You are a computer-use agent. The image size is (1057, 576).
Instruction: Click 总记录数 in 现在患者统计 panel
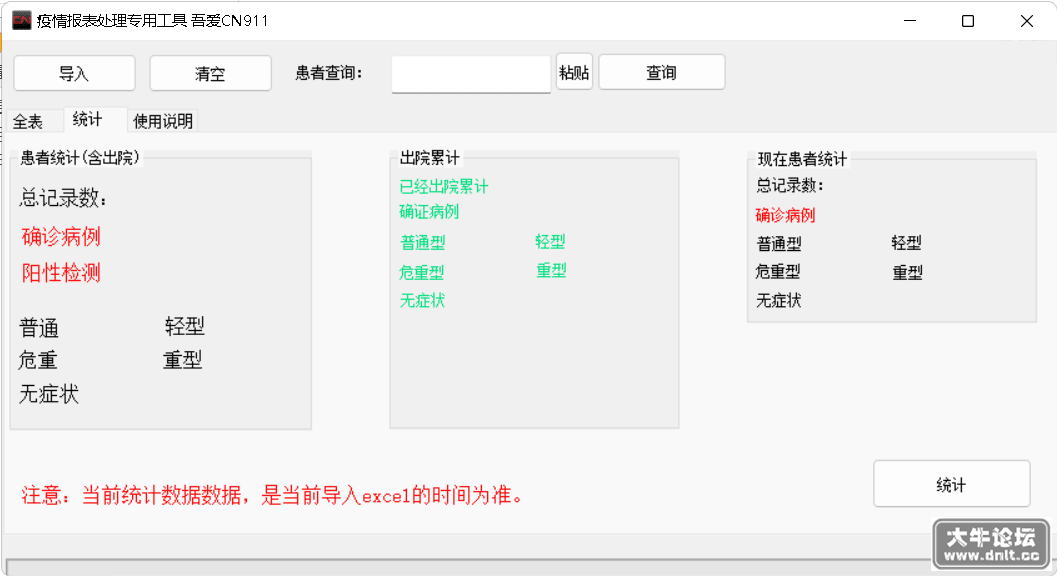click(x=790, y=185)
